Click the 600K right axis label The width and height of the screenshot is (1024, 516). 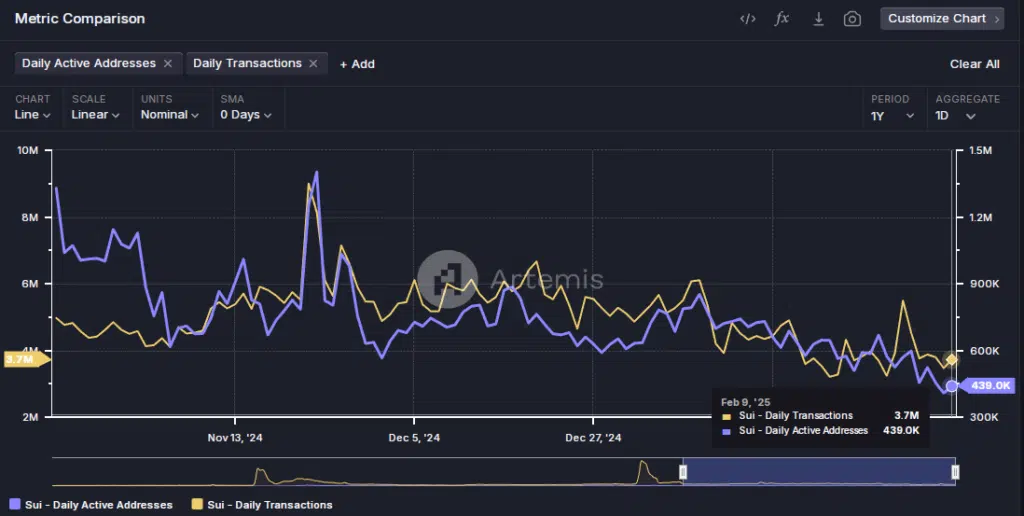point(984,351)
